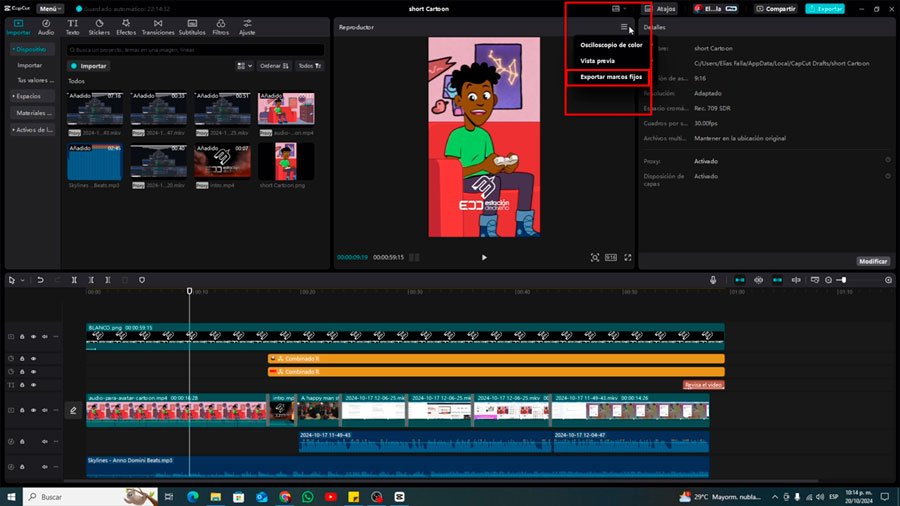Hide the main video track eye icon
The image size is (900, 506).
pos(33,410)
